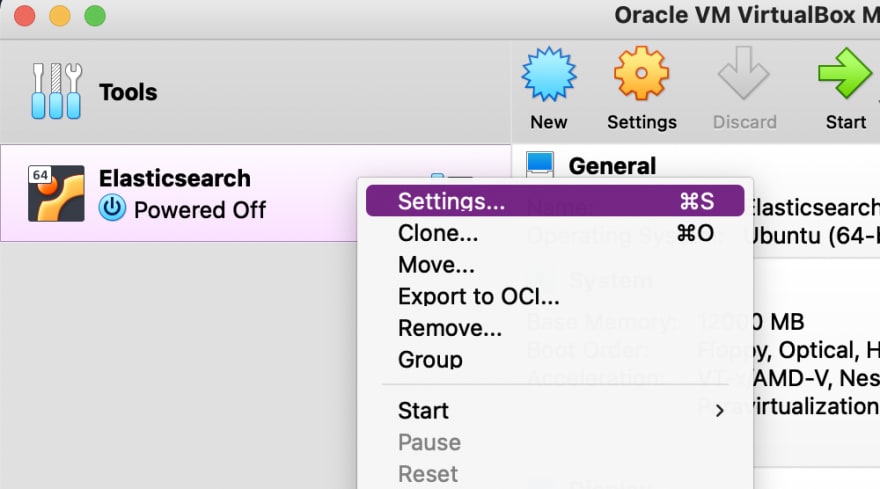880x489 pixels.
Task: Click the General section header
Action: click(612, 166)
